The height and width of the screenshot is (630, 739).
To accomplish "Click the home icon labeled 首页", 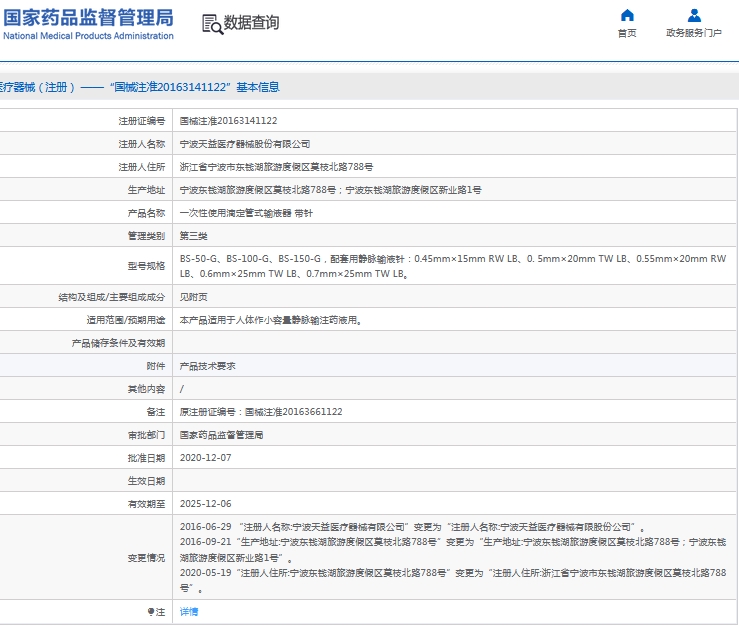I will coord(627,16).
